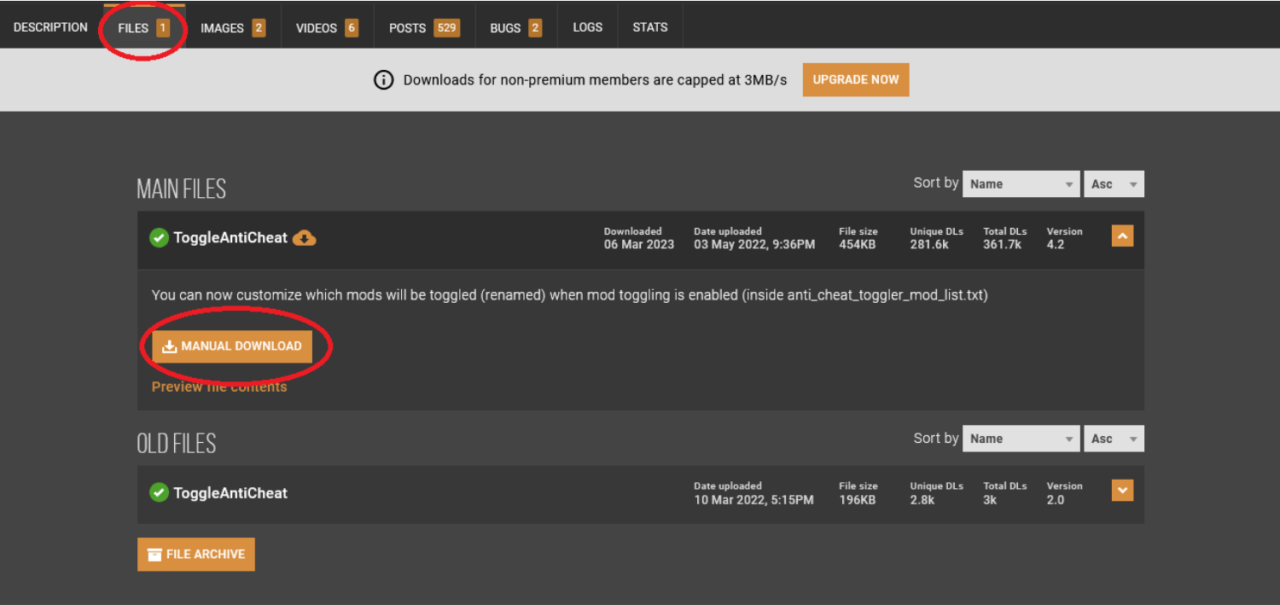1280x605 pixels.
Task: Expand the old ToggleAntiCheat file entry
Action: point(1122,491)
